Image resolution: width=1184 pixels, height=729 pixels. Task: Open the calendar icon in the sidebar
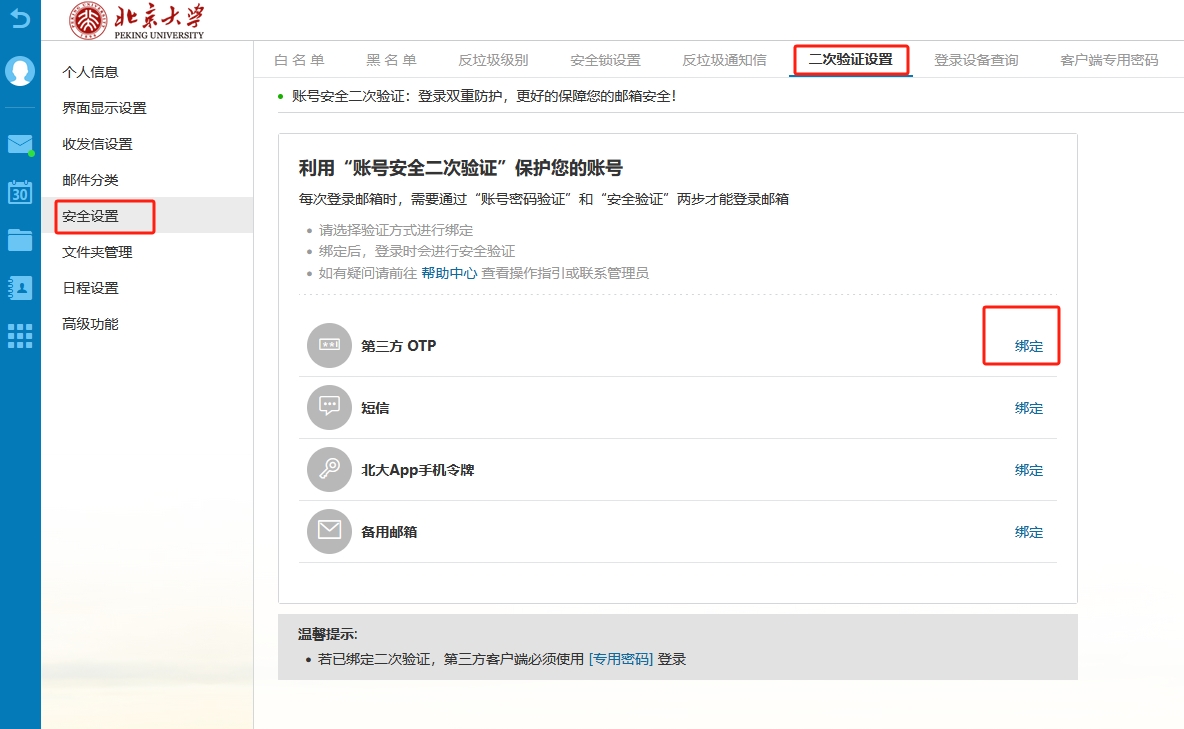click(20, 192)
